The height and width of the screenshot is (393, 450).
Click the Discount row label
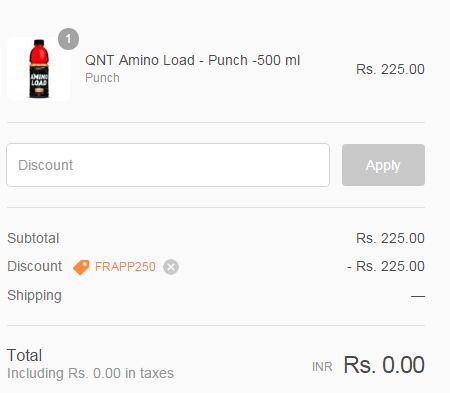(35, 266)
